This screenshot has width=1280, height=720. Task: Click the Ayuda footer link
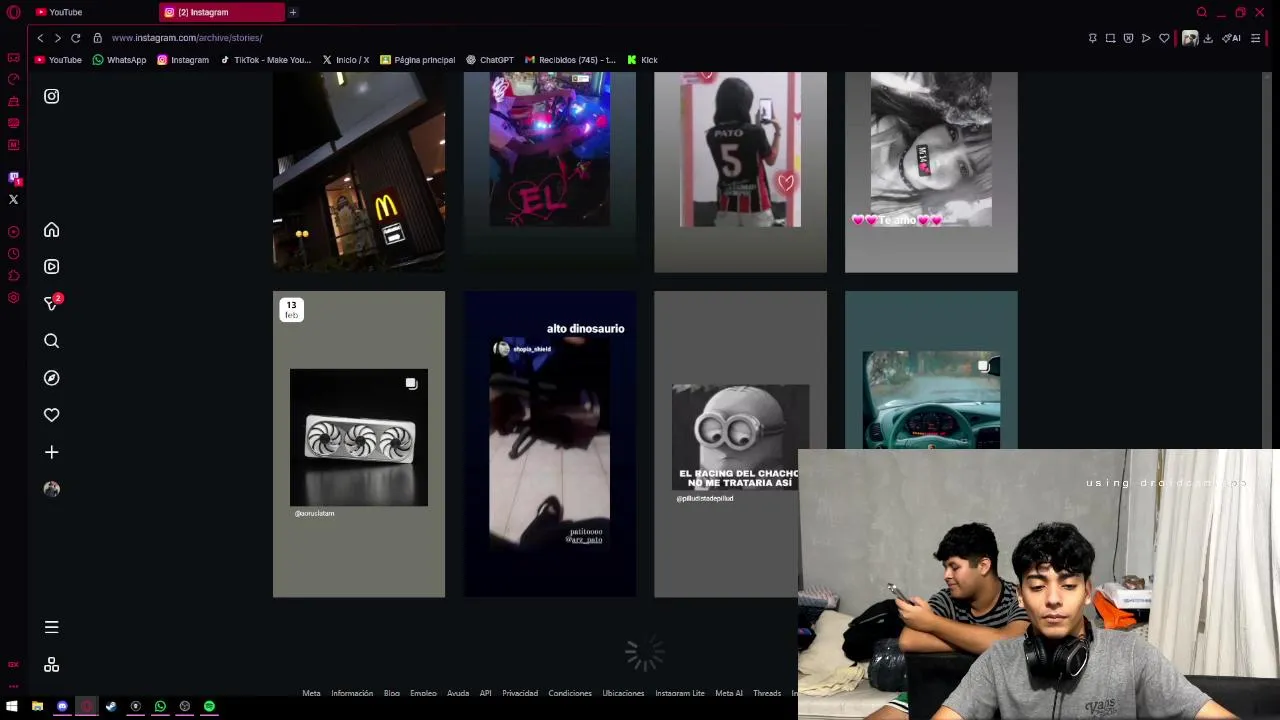[458, 693]
